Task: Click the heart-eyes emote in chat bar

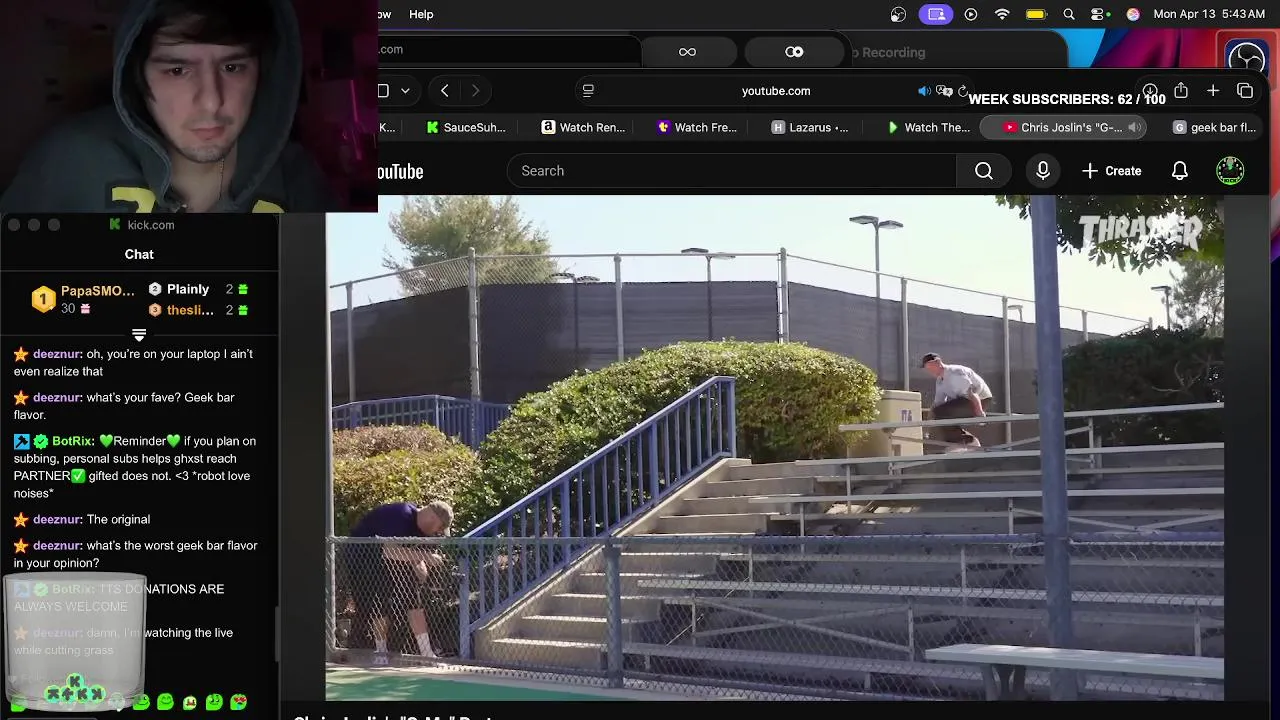Action: pos(239,702)
